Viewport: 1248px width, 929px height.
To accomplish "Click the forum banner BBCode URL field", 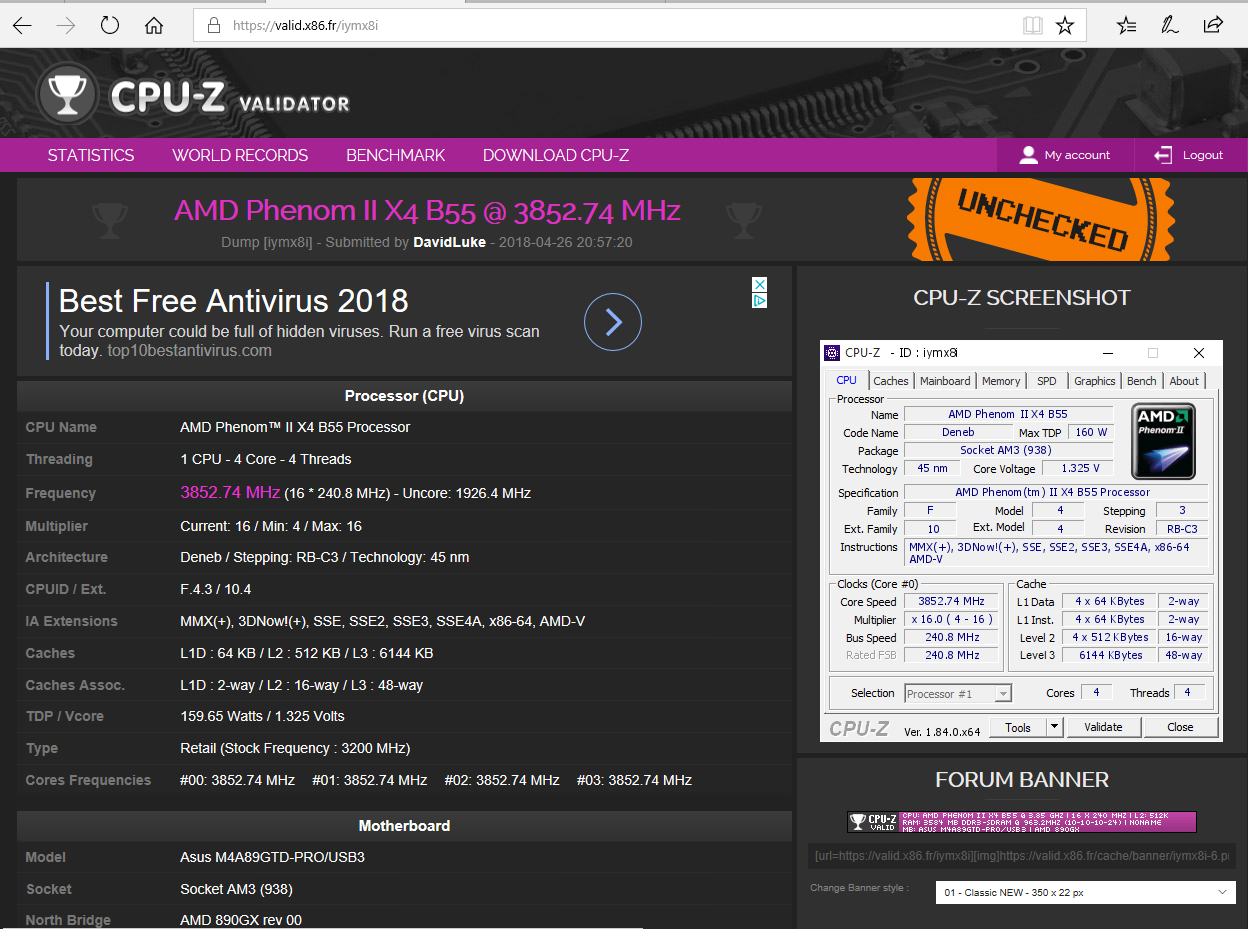I will 1022,856.
